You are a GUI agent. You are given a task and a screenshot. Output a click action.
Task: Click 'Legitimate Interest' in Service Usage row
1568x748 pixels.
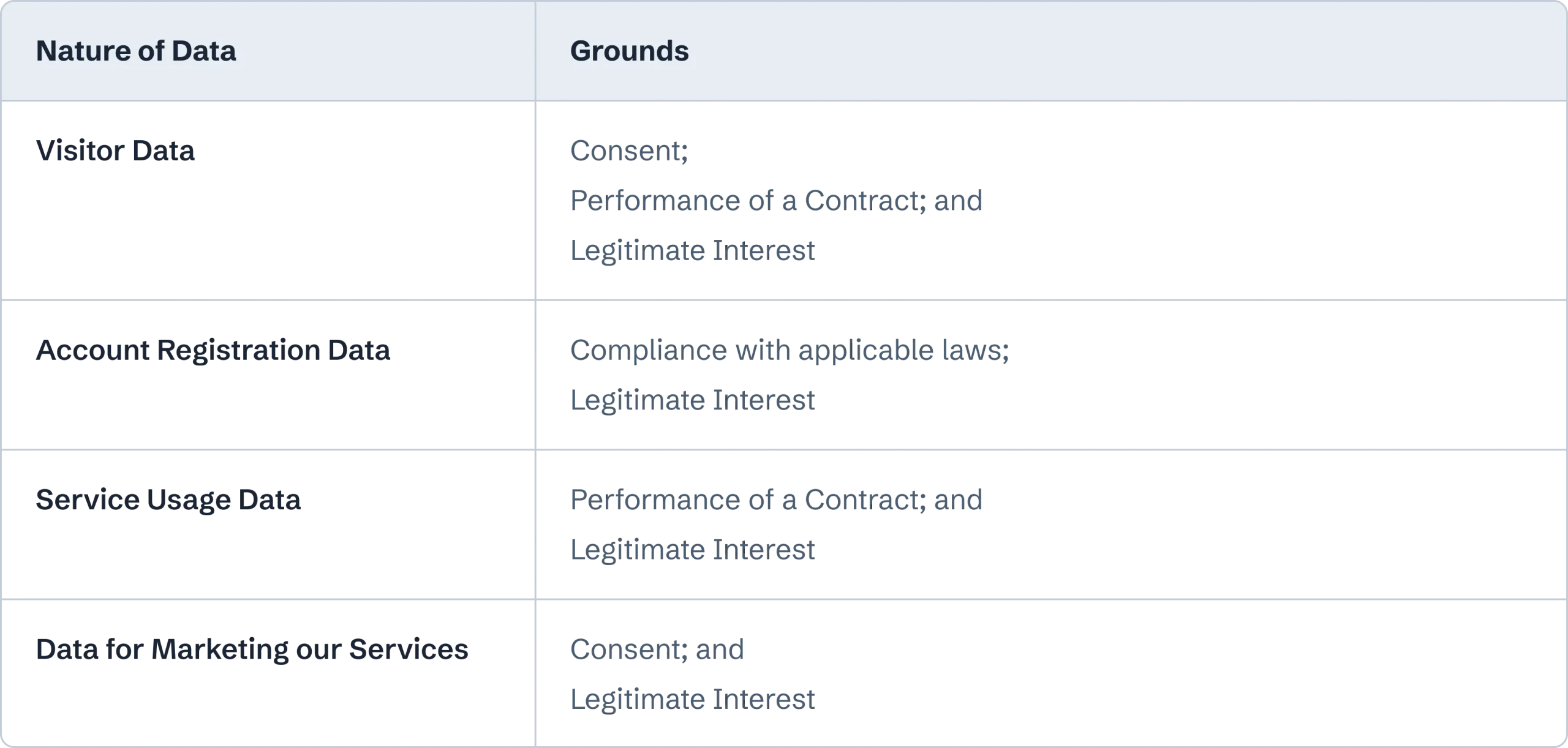click(692, 550)
